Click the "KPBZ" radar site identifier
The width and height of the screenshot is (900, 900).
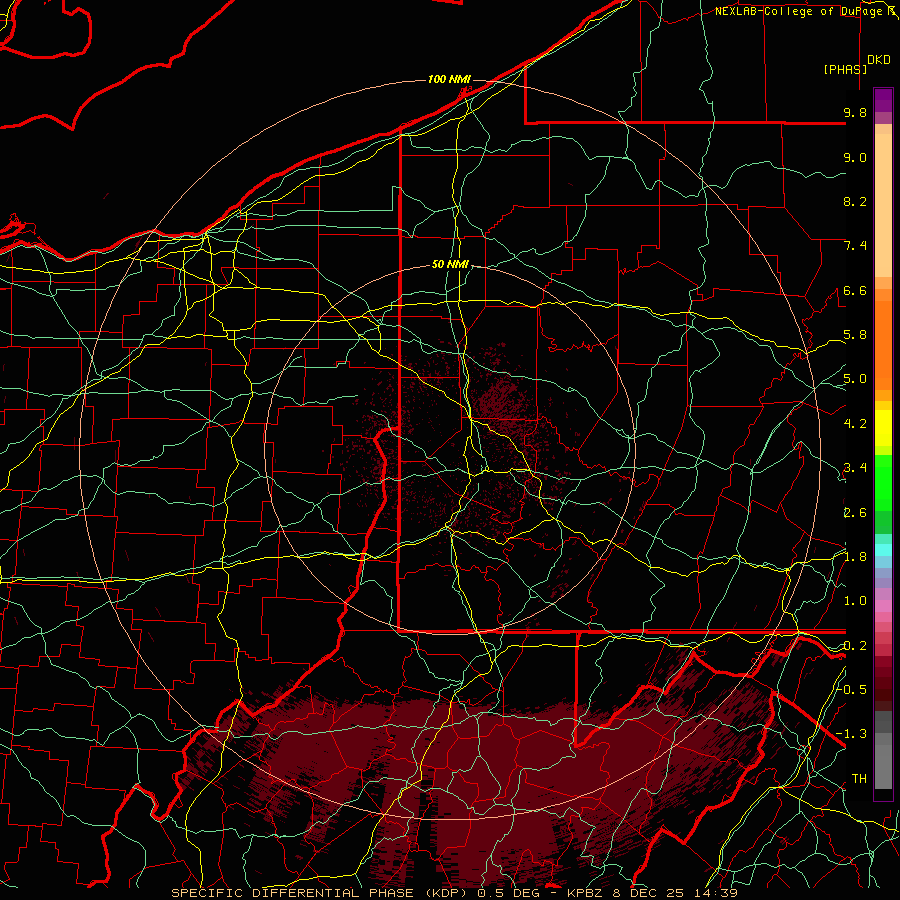pos(587,893)
